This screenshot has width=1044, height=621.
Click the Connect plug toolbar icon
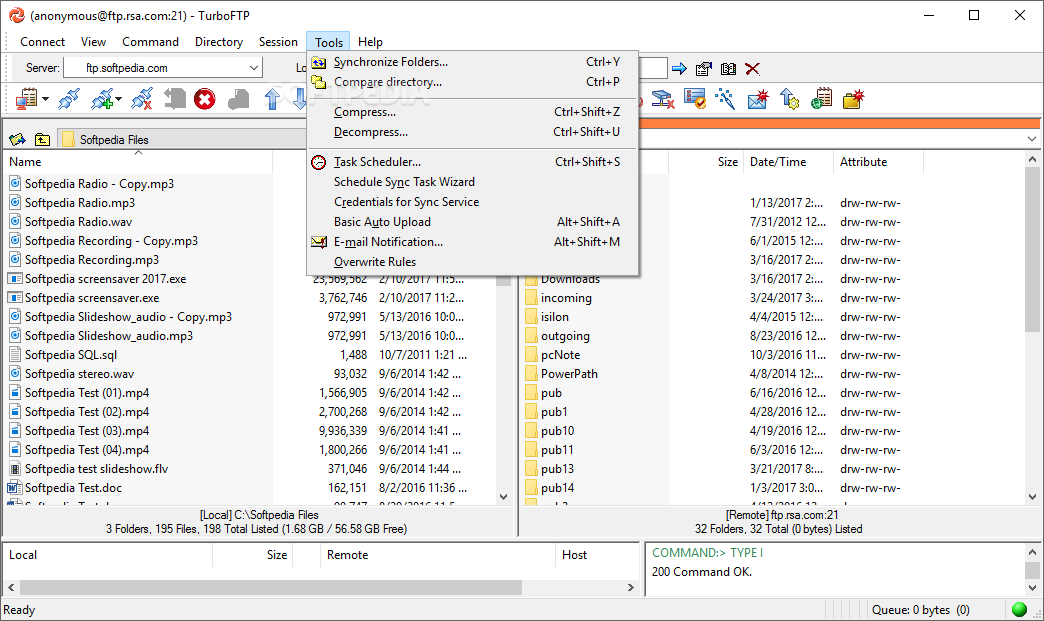click(x=69, y=99)
